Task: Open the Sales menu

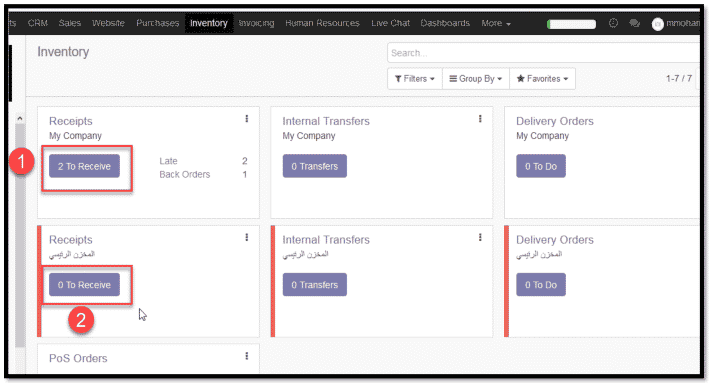Action: 70,23
